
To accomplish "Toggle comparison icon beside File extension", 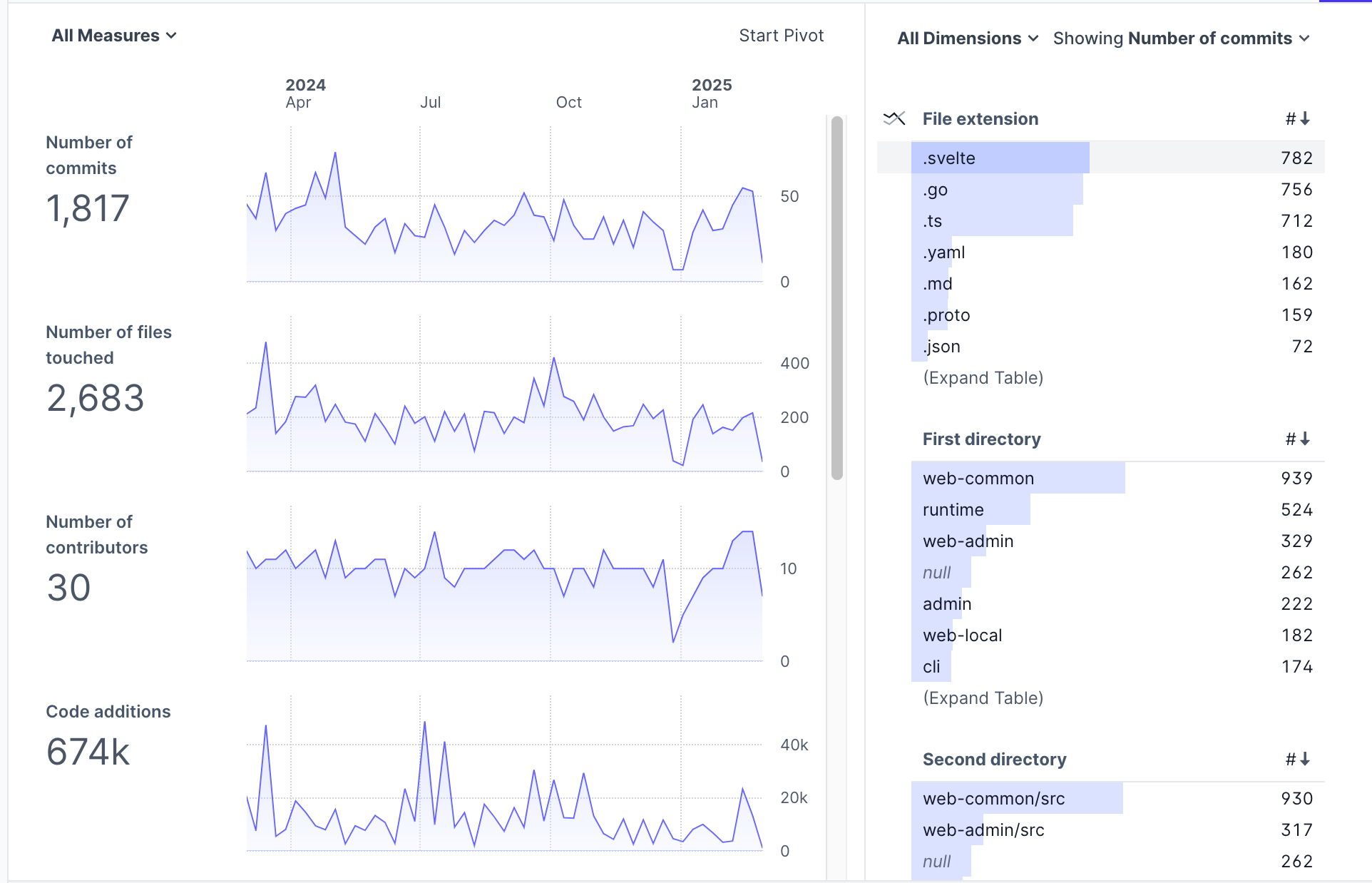I will pyautogui.click(x=894, y=118).
